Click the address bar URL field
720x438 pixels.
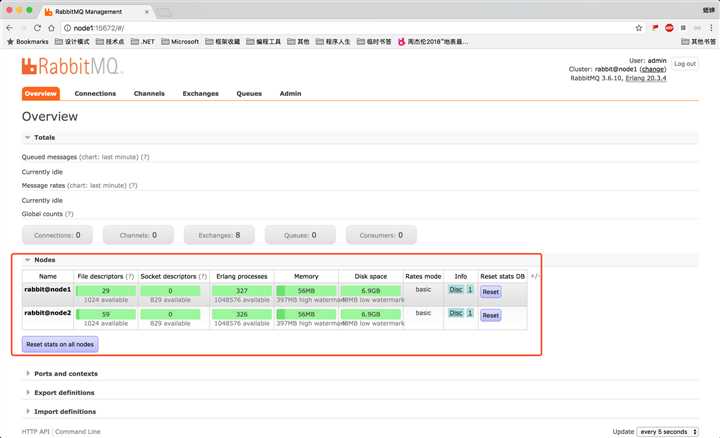(x=349, y=28)
